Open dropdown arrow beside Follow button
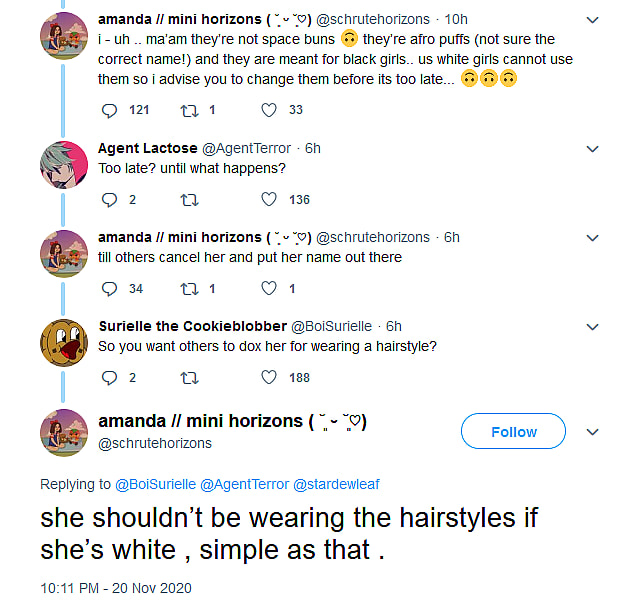 [592, 432]
